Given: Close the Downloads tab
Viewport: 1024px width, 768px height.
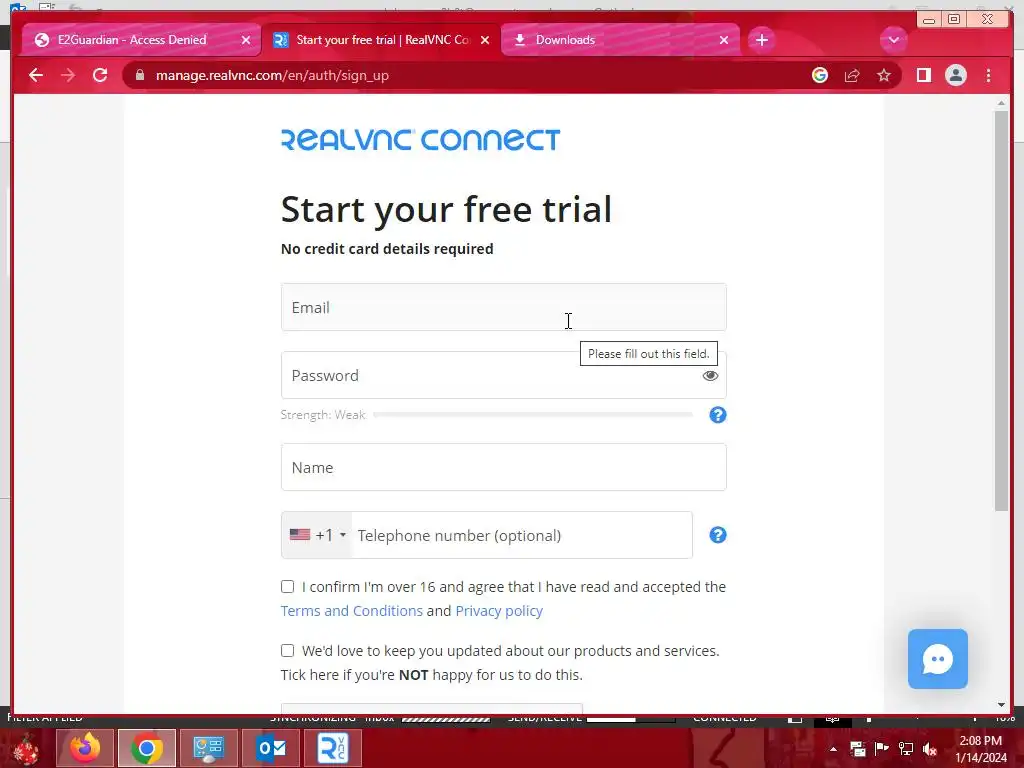Looking at the screenshot, I should (x=724, y=40).
